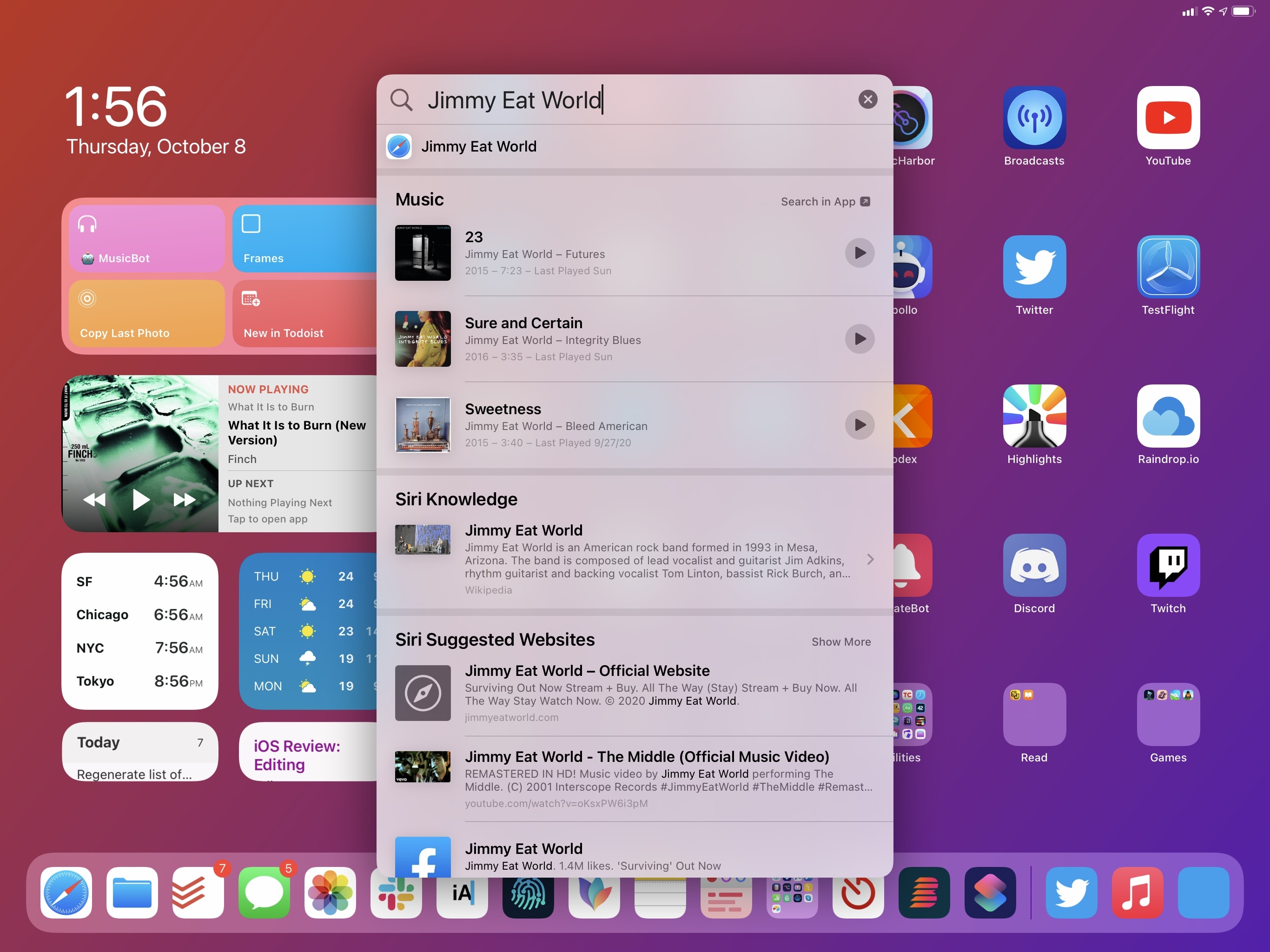Open the Shortcuts app in the dock
1270x952 pixels.
pyautogui.click(x=991, y=893)
